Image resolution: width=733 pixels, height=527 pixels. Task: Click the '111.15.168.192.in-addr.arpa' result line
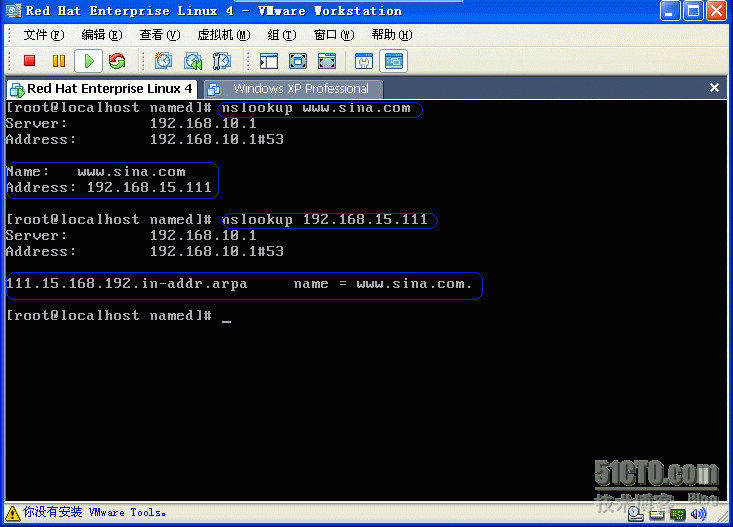point(239,284)
